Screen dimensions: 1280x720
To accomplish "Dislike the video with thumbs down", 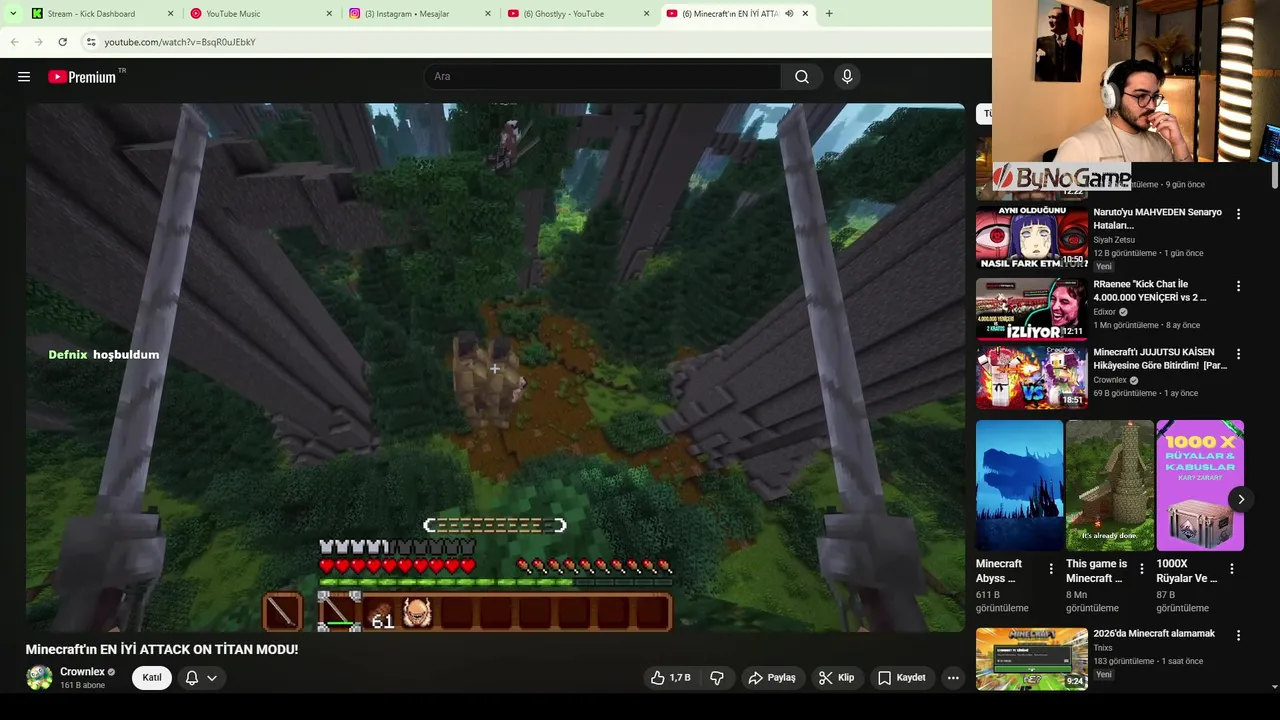I will (x=717, y=678).
